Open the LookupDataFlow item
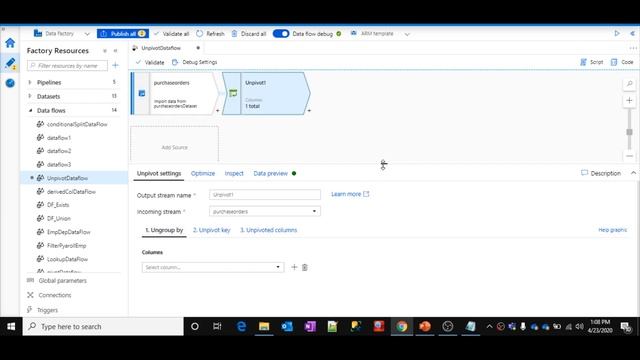Viewport: 640px width, 360px height. pos(67,259)
